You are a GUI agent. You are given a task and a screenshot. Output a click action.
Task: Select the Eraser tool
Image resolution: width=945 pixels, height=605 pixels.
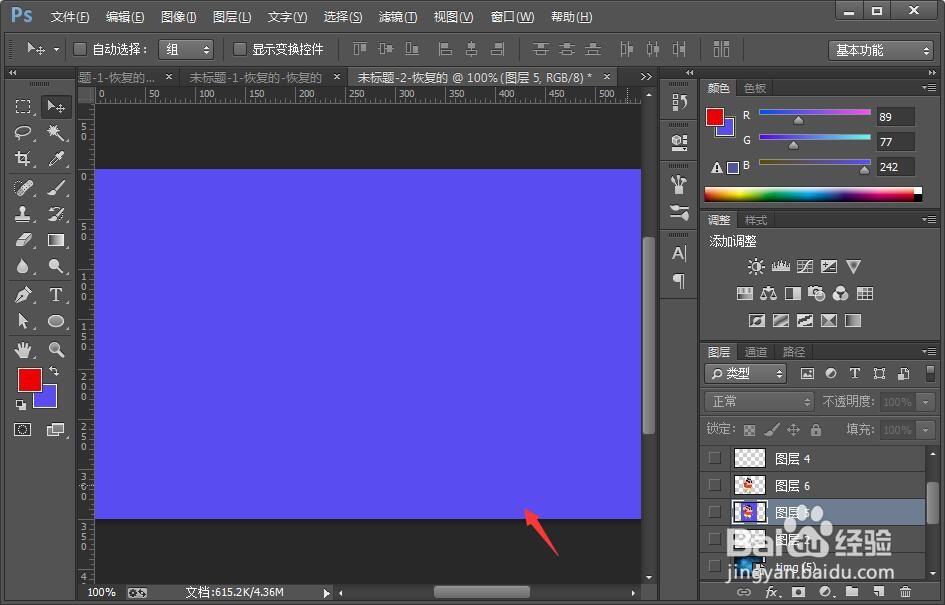click(x=23, y=240)
